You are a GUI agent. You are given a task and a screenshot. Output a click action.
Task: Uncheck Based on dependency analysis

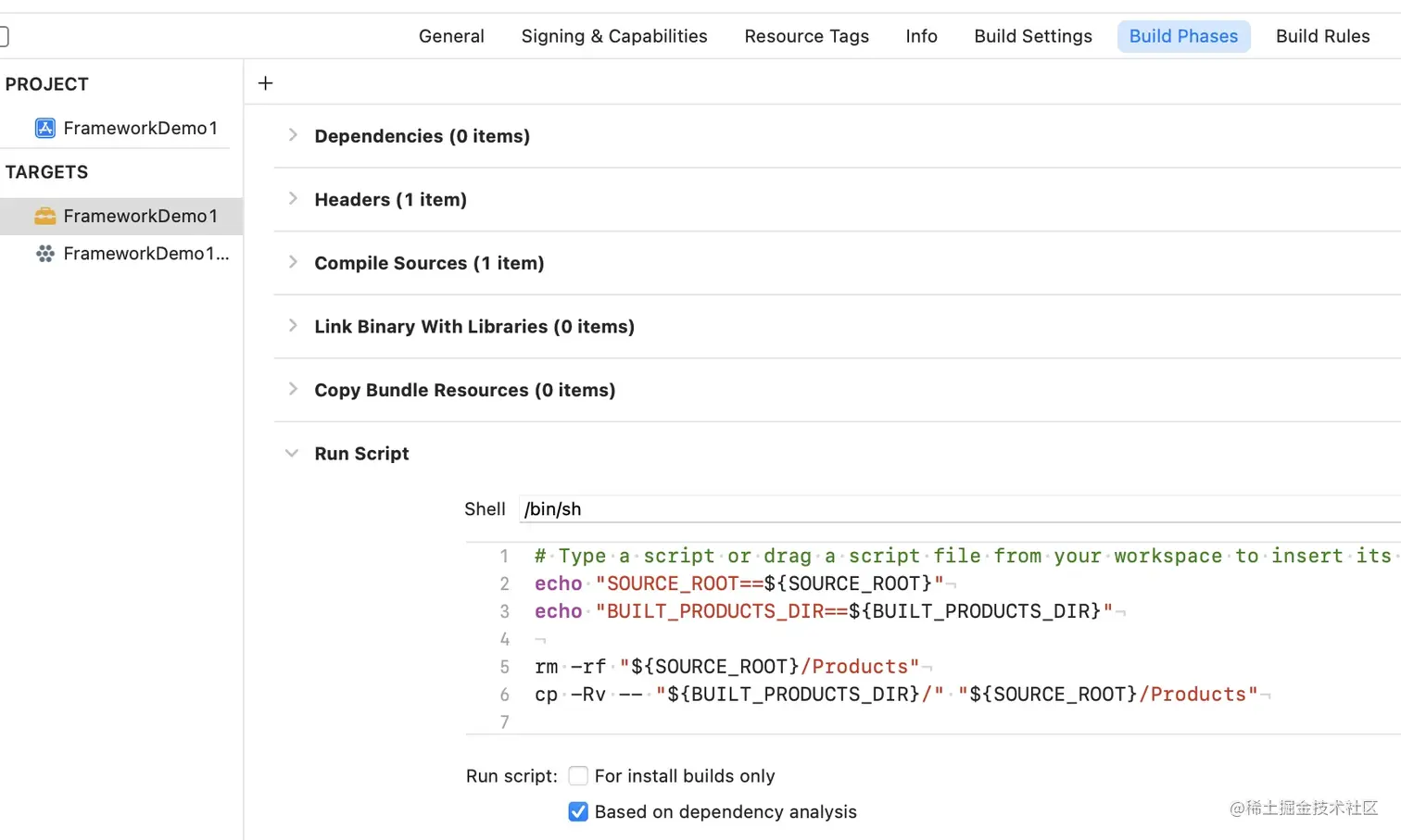[578, 812]
